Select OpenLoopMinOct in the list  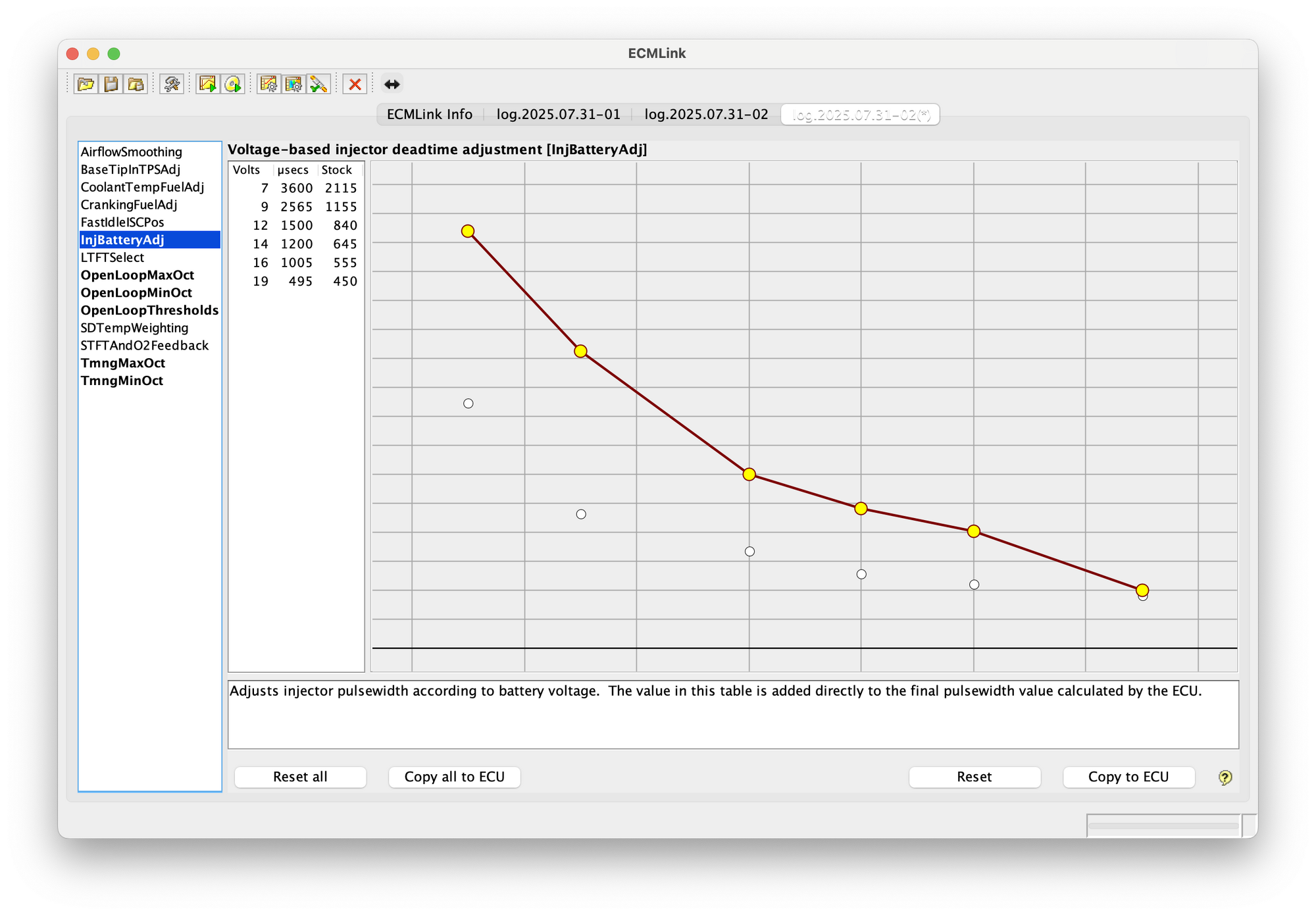149,293
